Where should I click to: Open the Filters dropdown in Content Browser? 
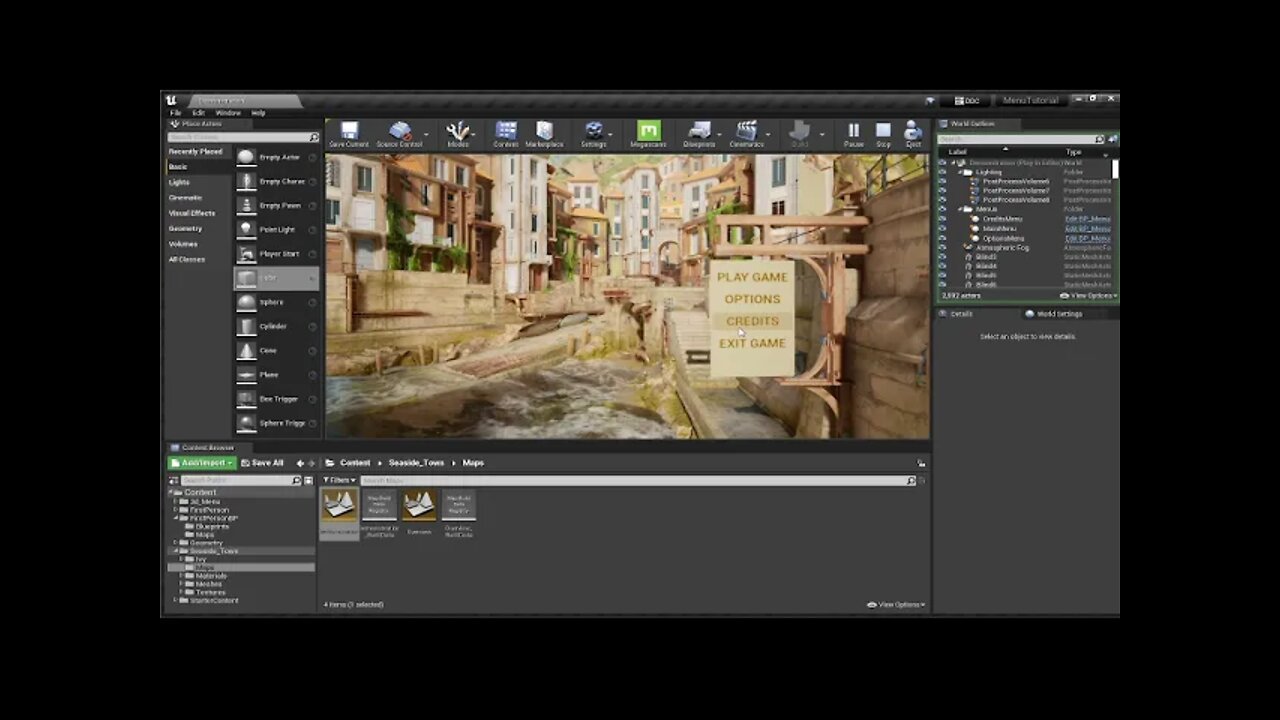[x=338, y=481]
